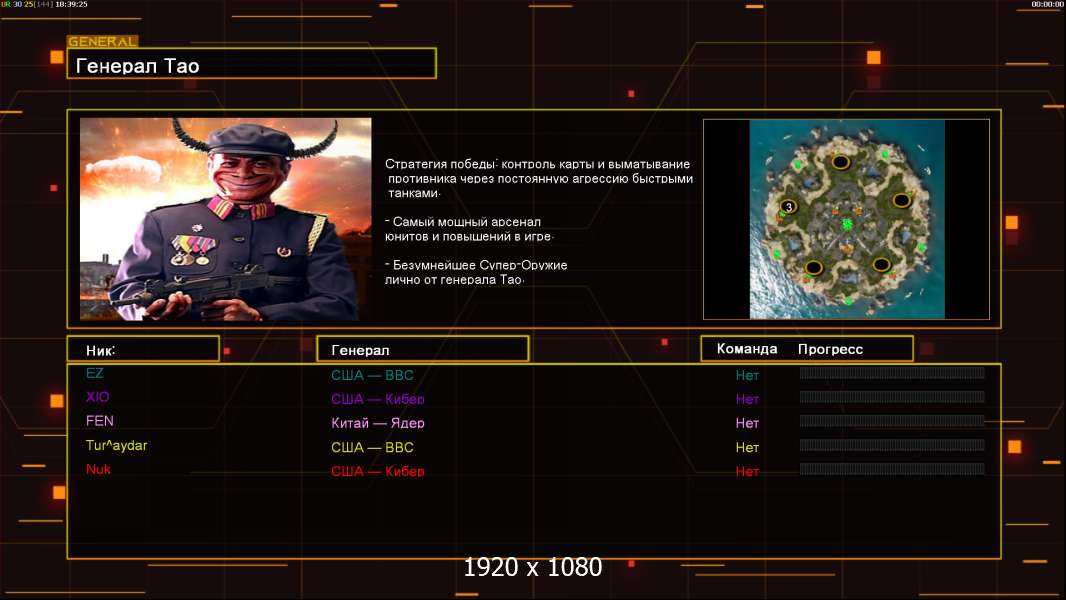Click the line 'Безумнейшее Супер-Оружие'

[x=480, y=265]
